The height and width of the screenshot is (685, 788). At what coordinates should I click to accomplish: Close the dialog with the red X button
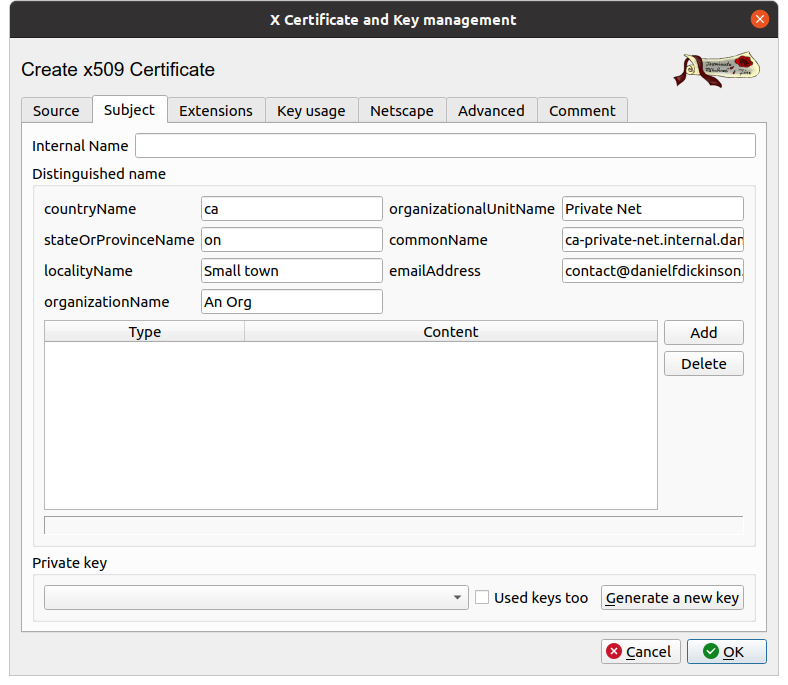[759, 20]
